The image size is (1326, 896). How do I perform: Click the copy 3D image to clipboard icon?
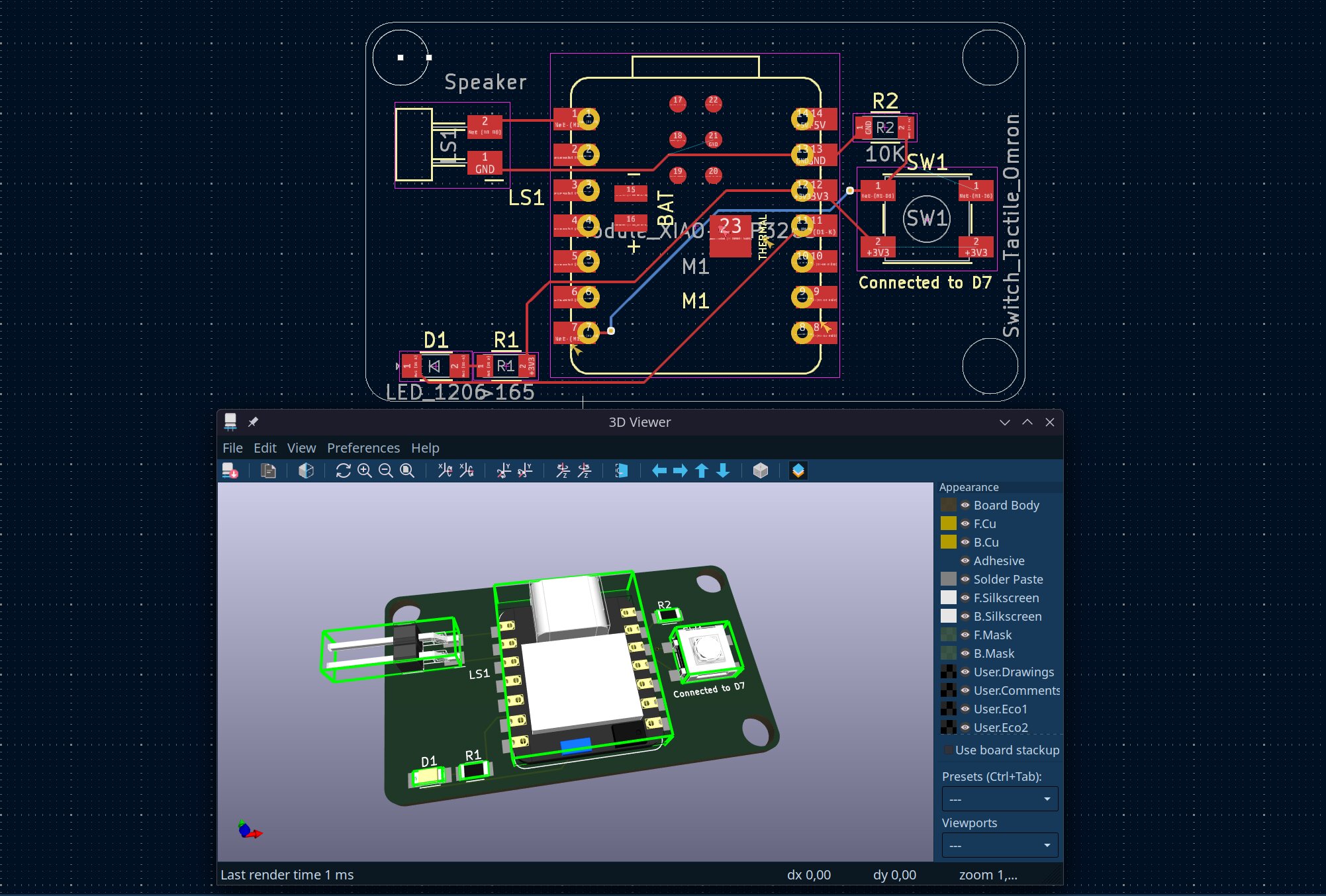point(268,470)
